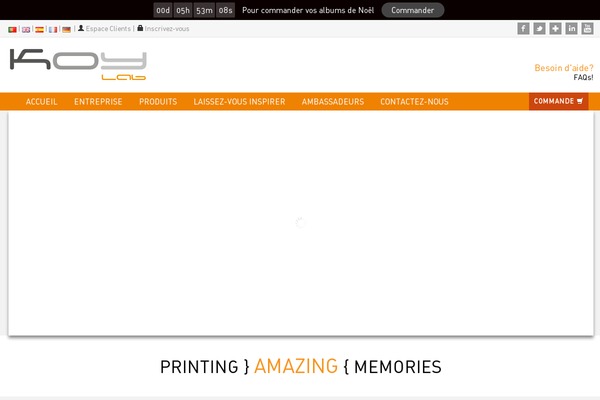Switch language with the Portuguese flag
This screenshot has height=400, width=600.
point(12,29)
